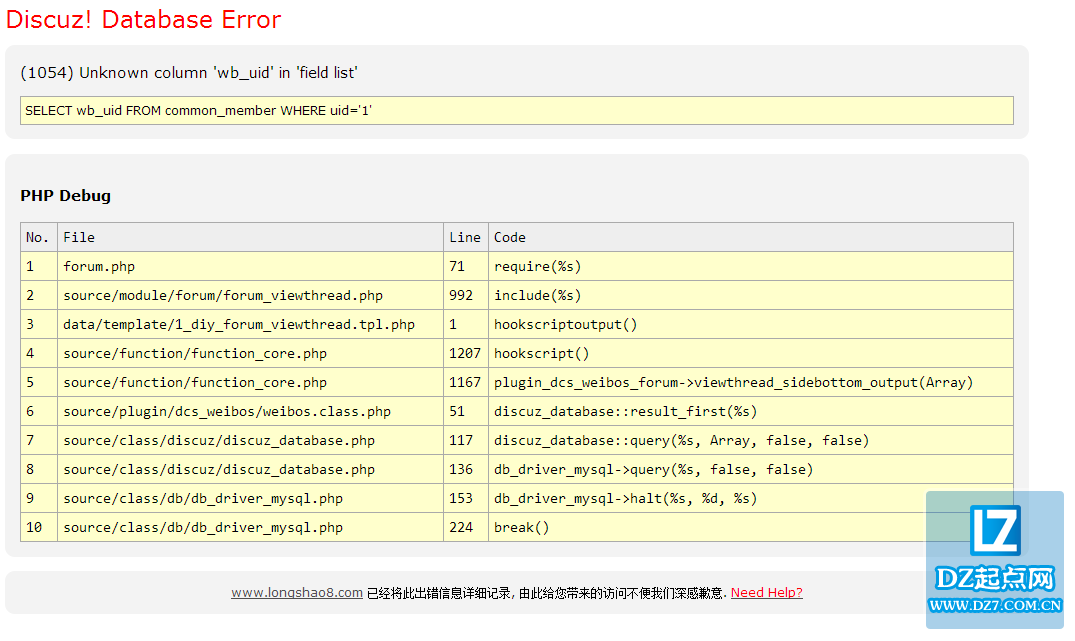
Task: Click the Chinese error-logged notice in the footer
Action: click(x=546, y=593)
